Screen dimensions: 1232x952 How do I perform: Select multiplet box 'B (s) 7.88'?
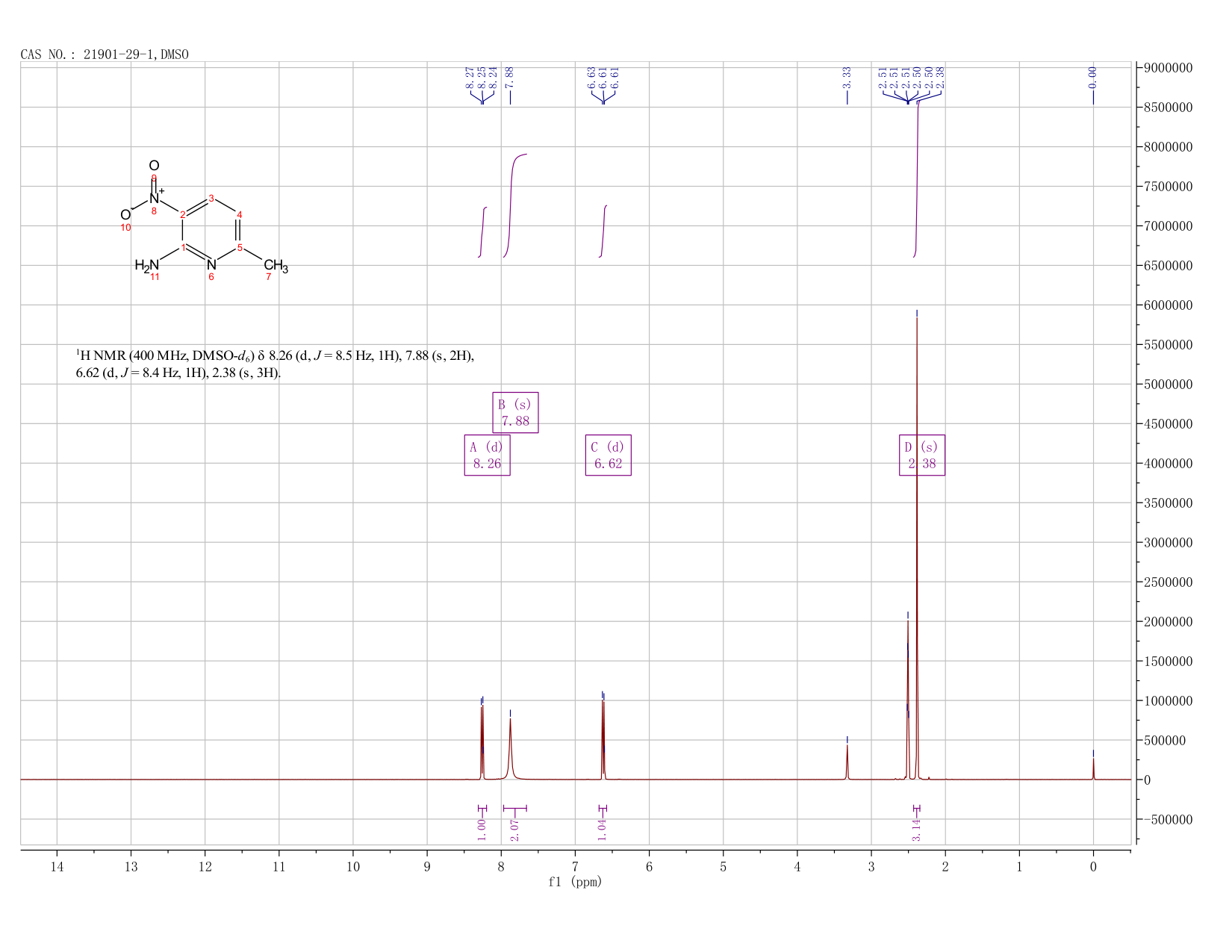(x=515, y=413)
